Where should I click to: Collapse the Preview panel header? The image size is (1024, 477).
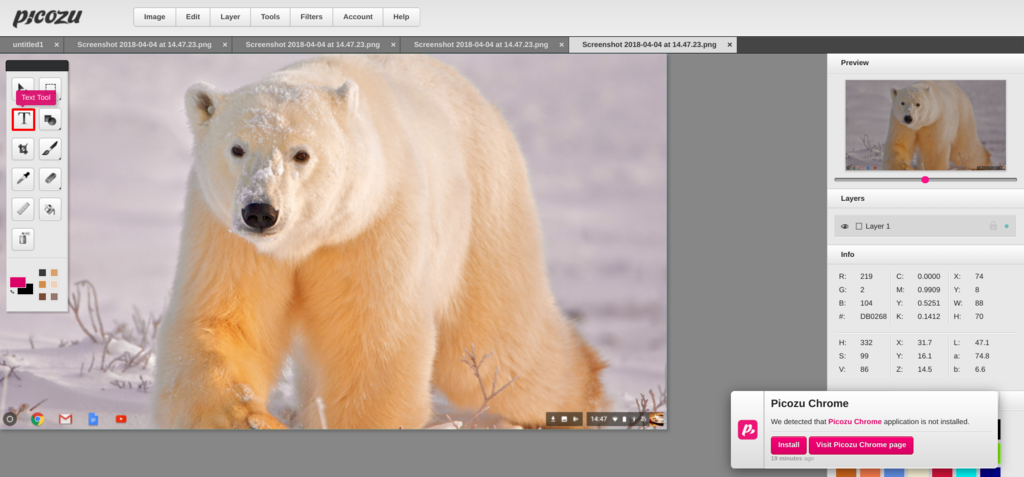(x=925, y=63)
